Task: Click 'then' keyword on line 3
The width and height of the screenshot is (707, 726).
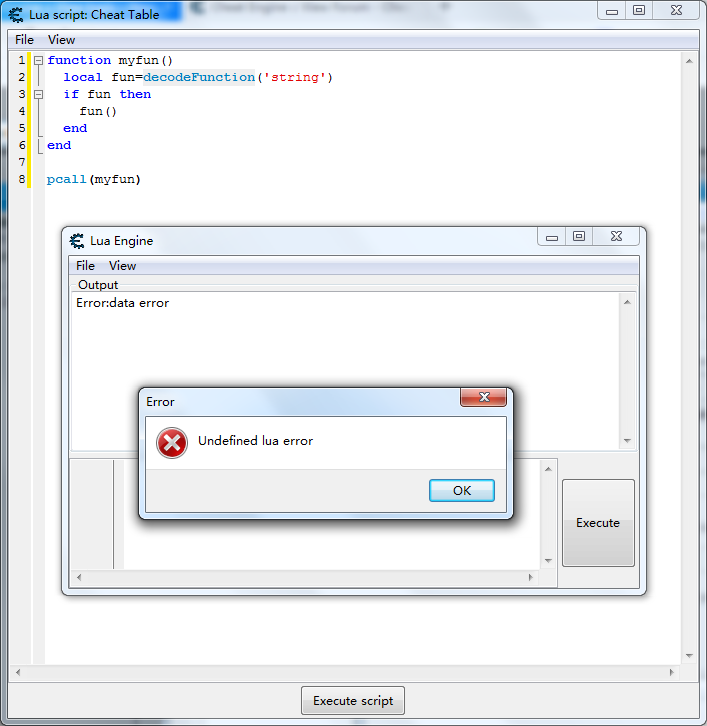Action: (x=135, y=94)
